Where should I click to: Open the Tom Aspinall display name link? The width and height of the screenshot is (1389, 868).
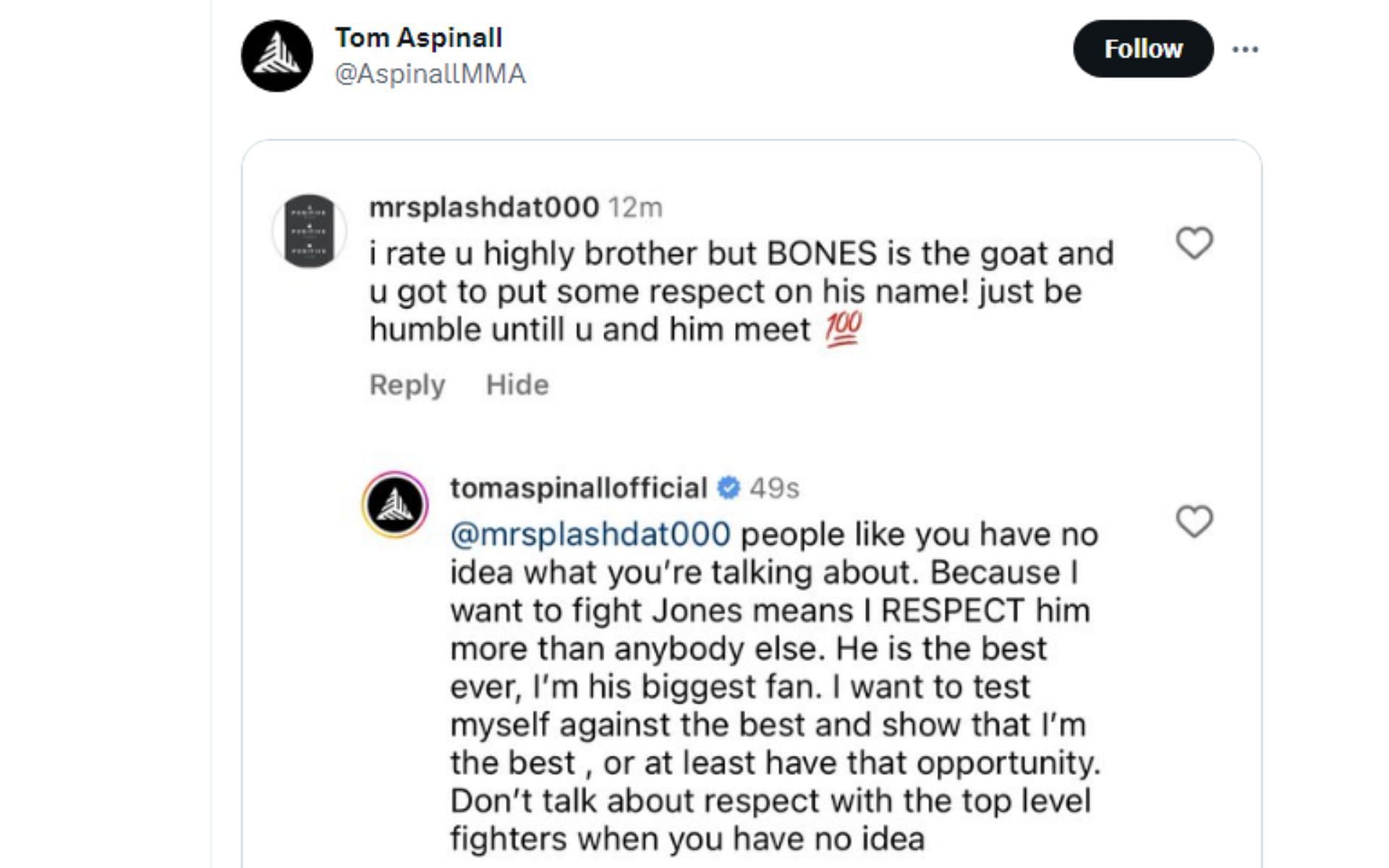coord(418,38)
